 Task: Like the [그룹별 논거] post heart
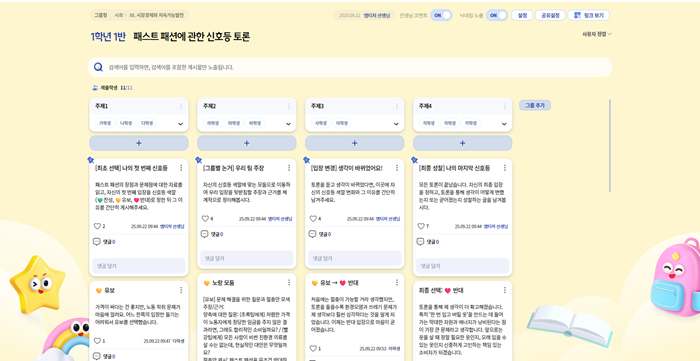pos(205,219)
